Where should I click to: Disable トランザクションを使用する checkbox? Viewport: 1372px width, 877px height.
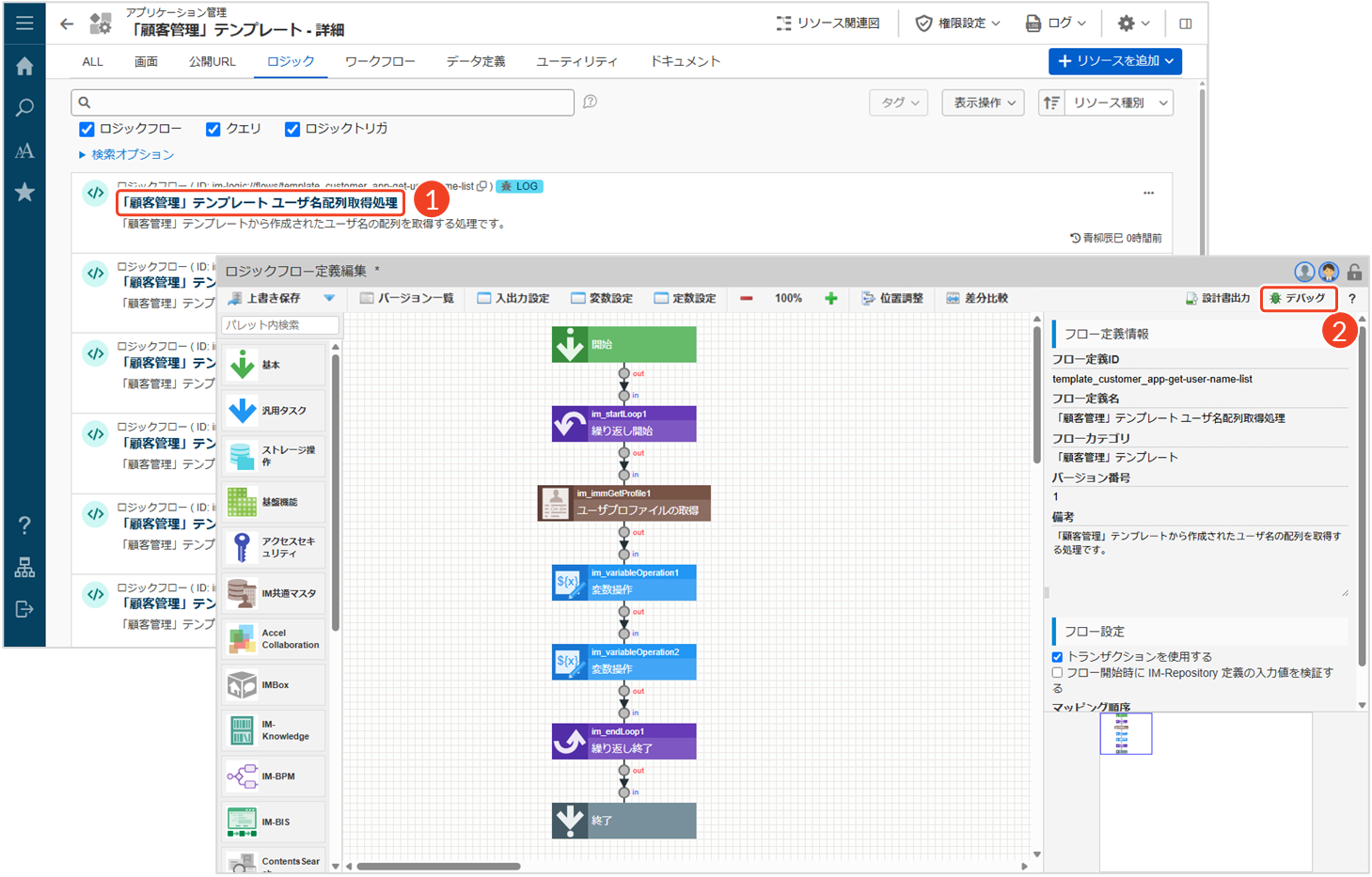click(x=1057, y=657)
